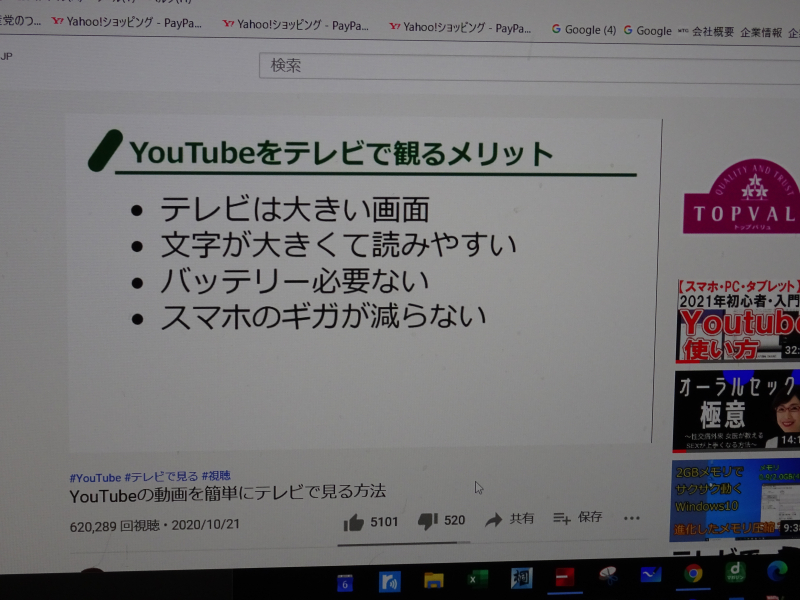The height and width of the screenshot is (600, 800).
Task: Open the green d magazine app in the taskbar
Action: coord(735,571)
